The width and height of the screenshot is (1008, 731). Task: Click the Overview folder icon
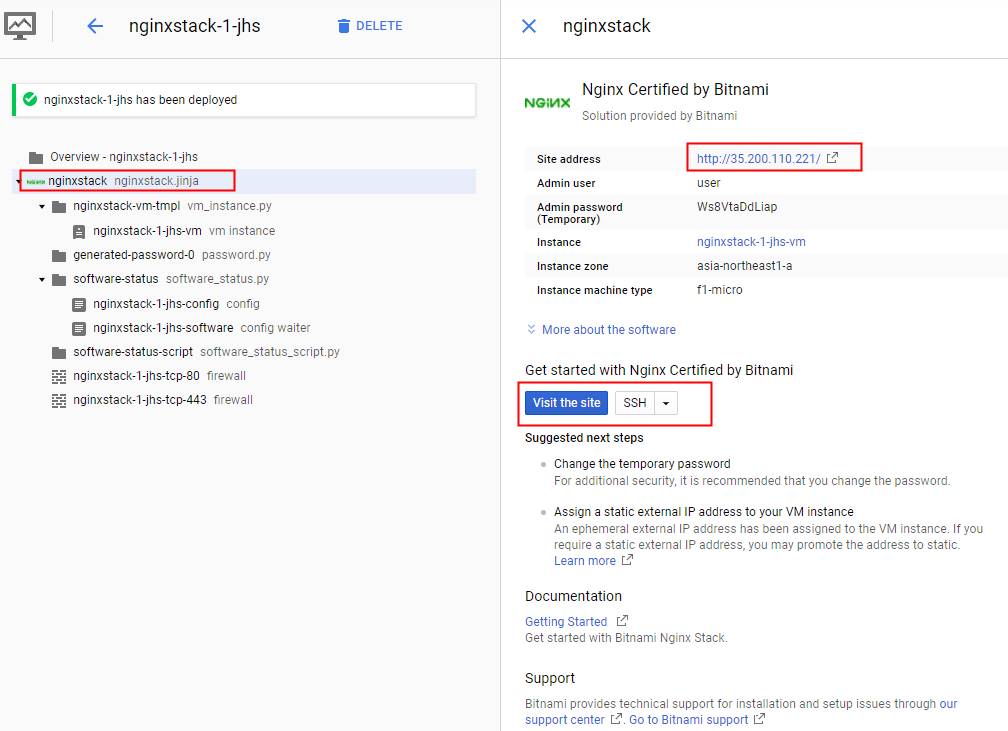(x=36, y=158)
